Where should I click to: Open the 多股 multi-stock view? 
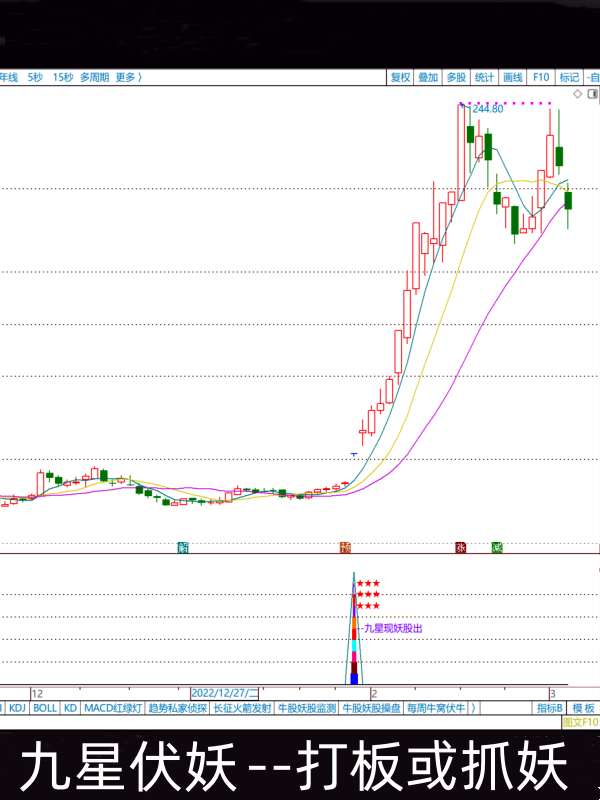(x=456, y=78)
